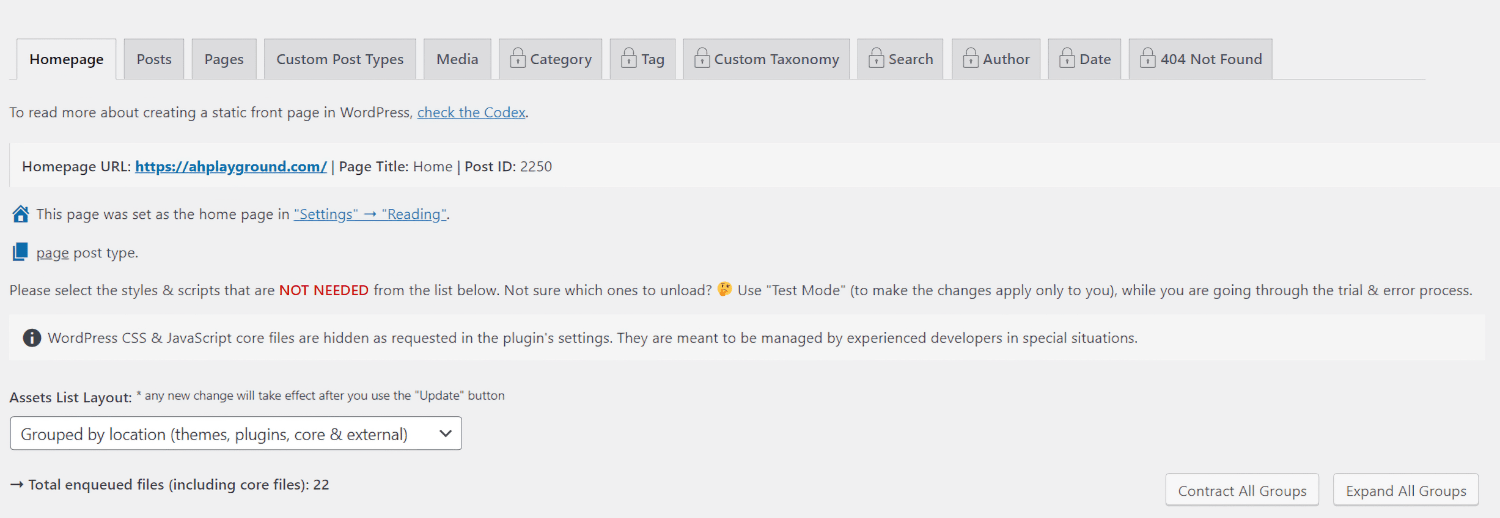Switch to the Author tab
Screen dimensions: 1500x518
[x=996, y=59]
